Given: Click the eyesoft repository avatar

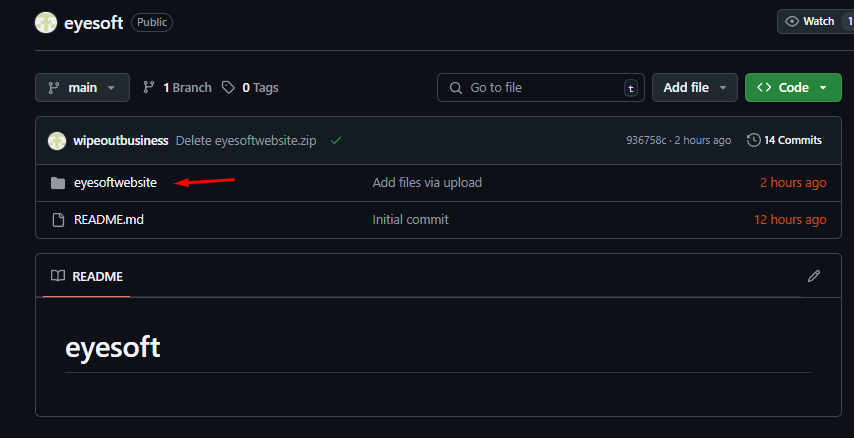Looking at the screenshot, I should coord(46,22).
